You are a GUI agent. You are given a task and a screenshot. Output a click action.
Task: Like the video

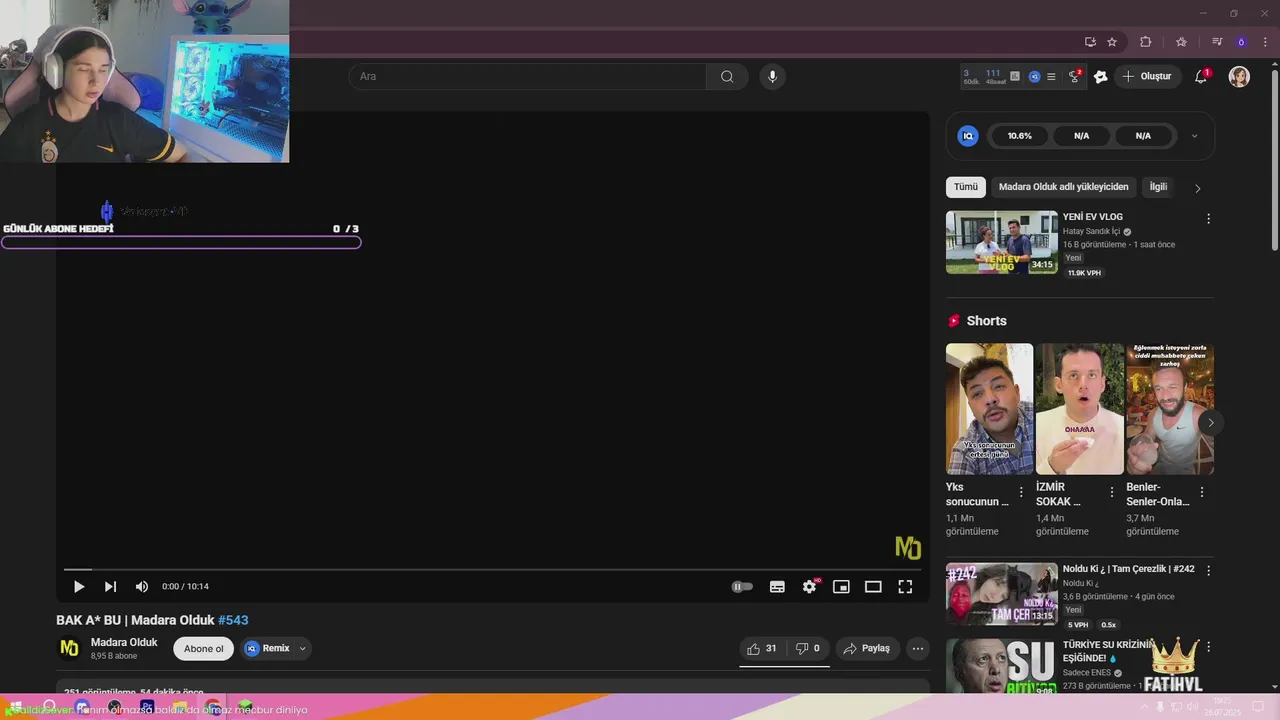(x=762, y=648)
